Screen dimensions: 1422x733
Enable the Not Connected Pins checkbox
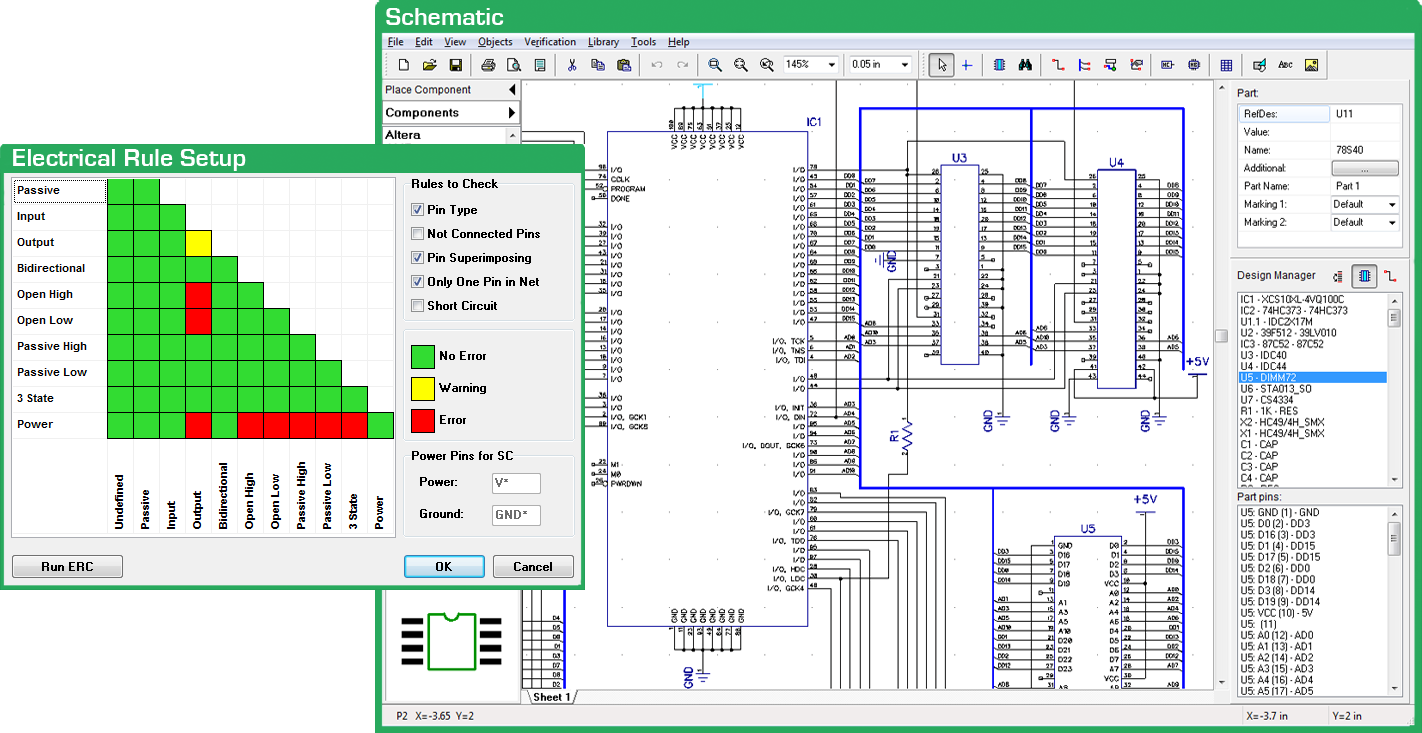(418, 234)
